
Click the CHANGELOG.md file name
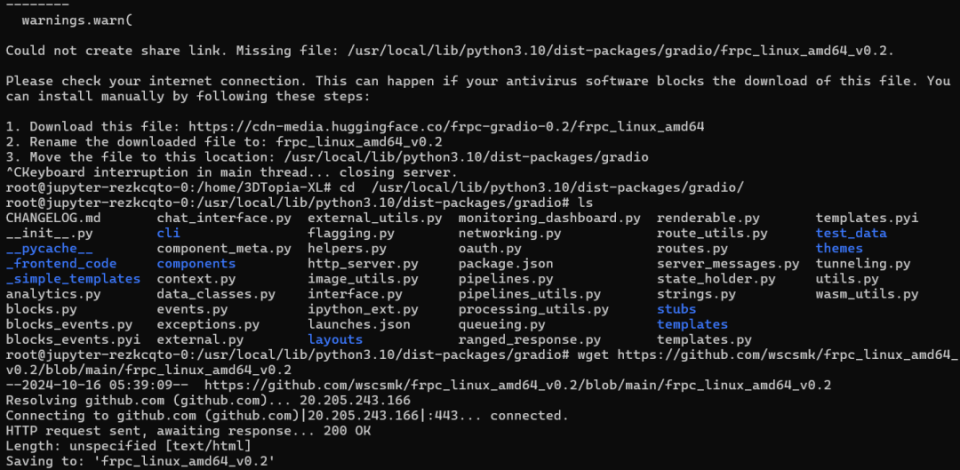tap(52, 218)
